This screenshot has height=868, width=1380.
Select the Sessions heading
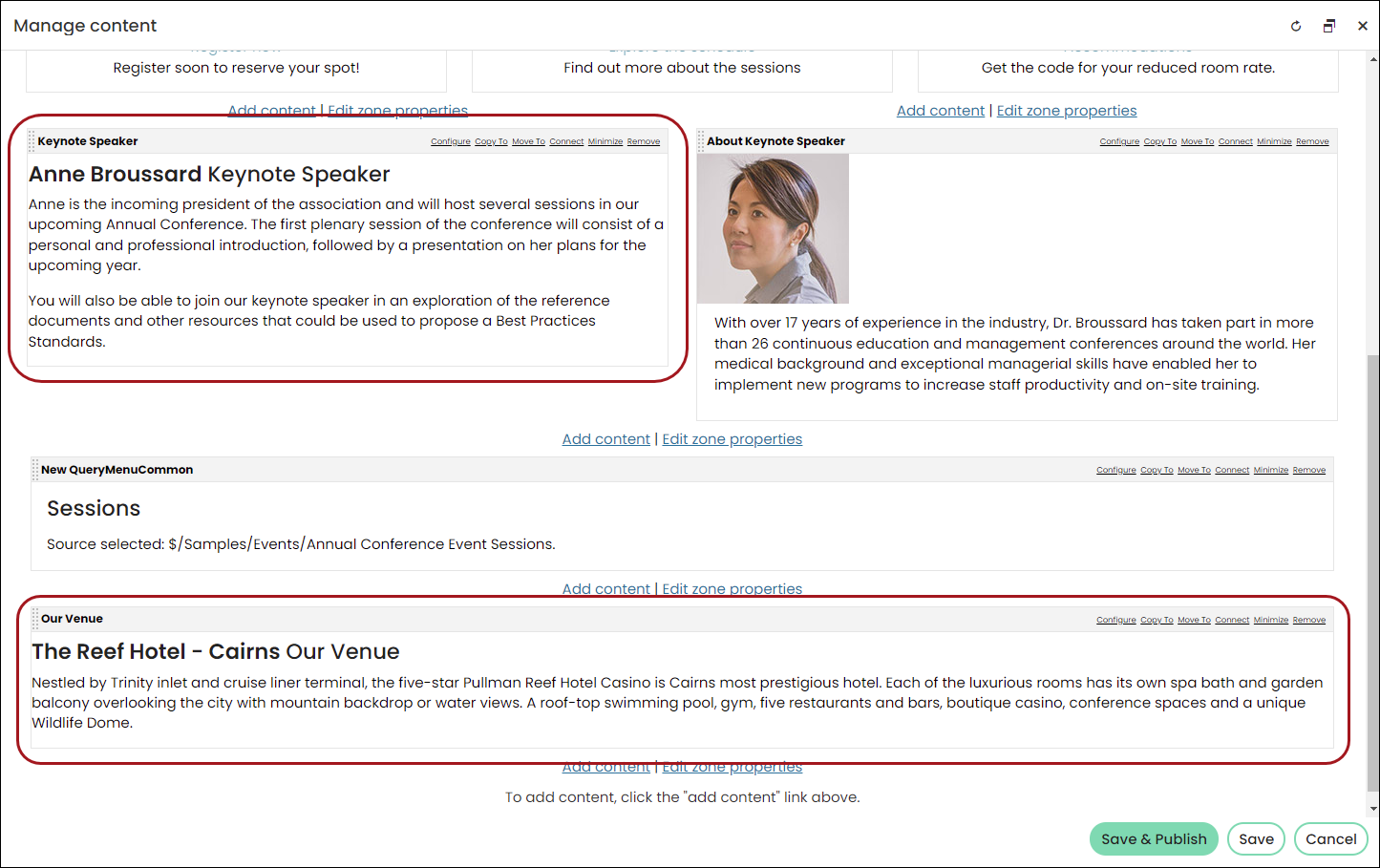[94, 508]
